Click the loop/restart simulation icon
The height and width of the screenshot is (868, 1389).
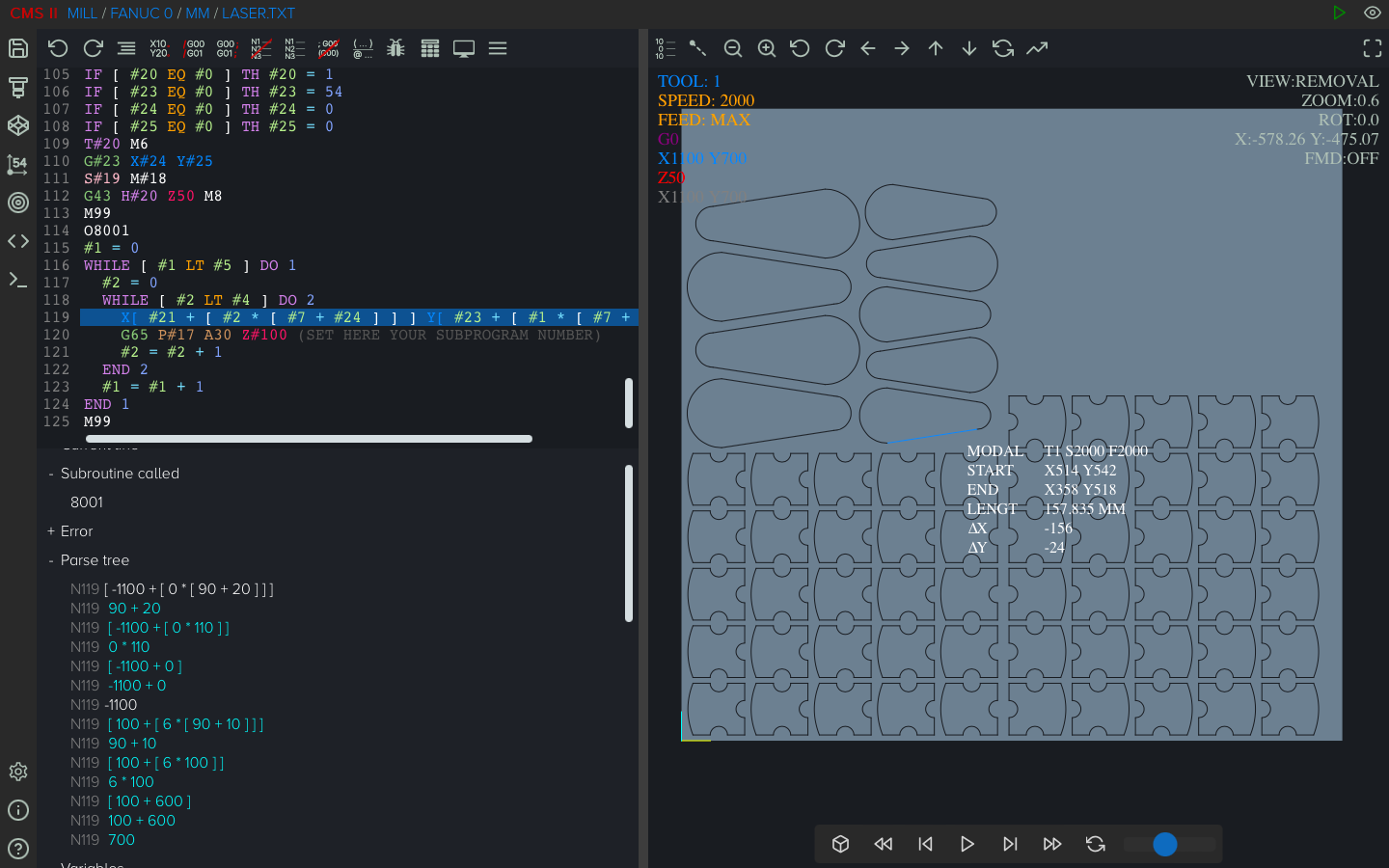[1095, 844]
